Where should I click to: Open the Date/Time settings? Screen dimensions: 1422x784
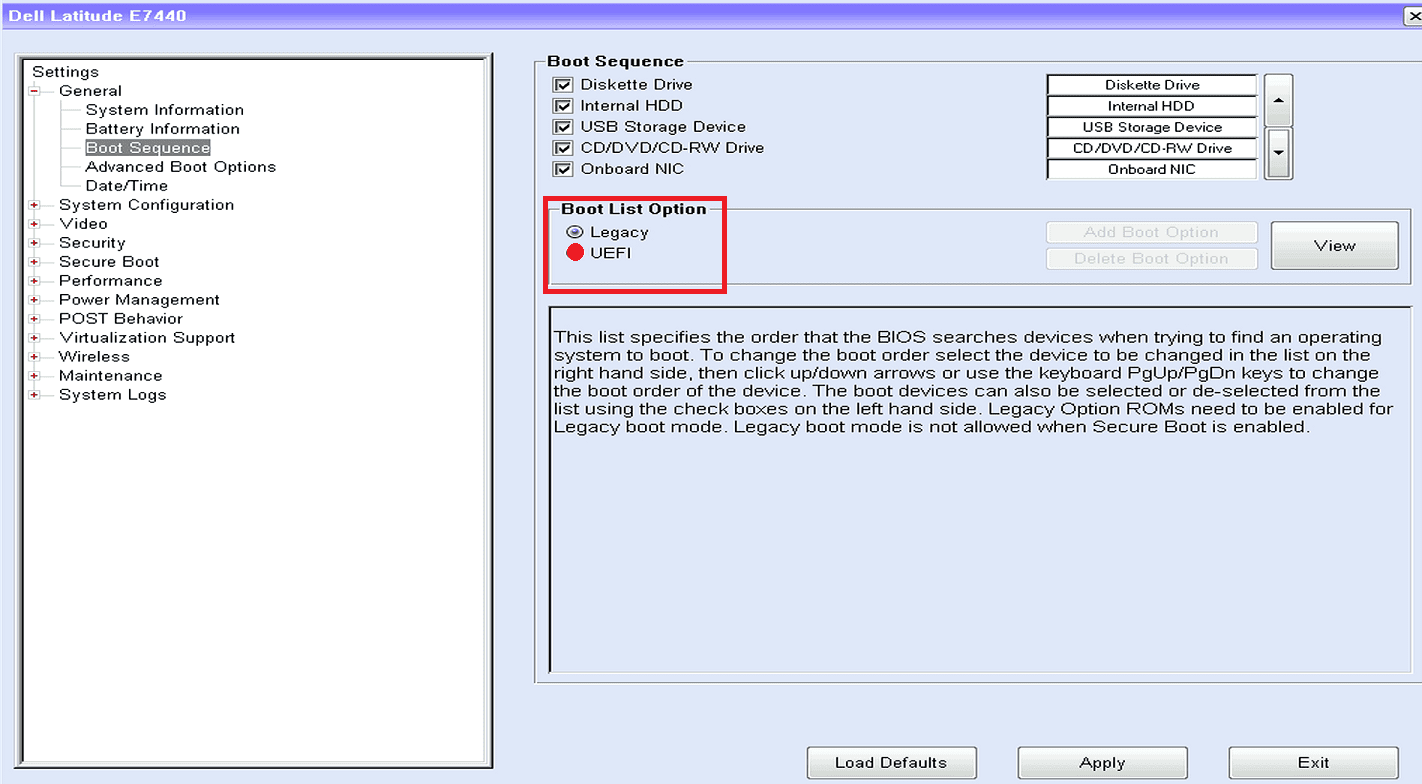tap(127, 186)
